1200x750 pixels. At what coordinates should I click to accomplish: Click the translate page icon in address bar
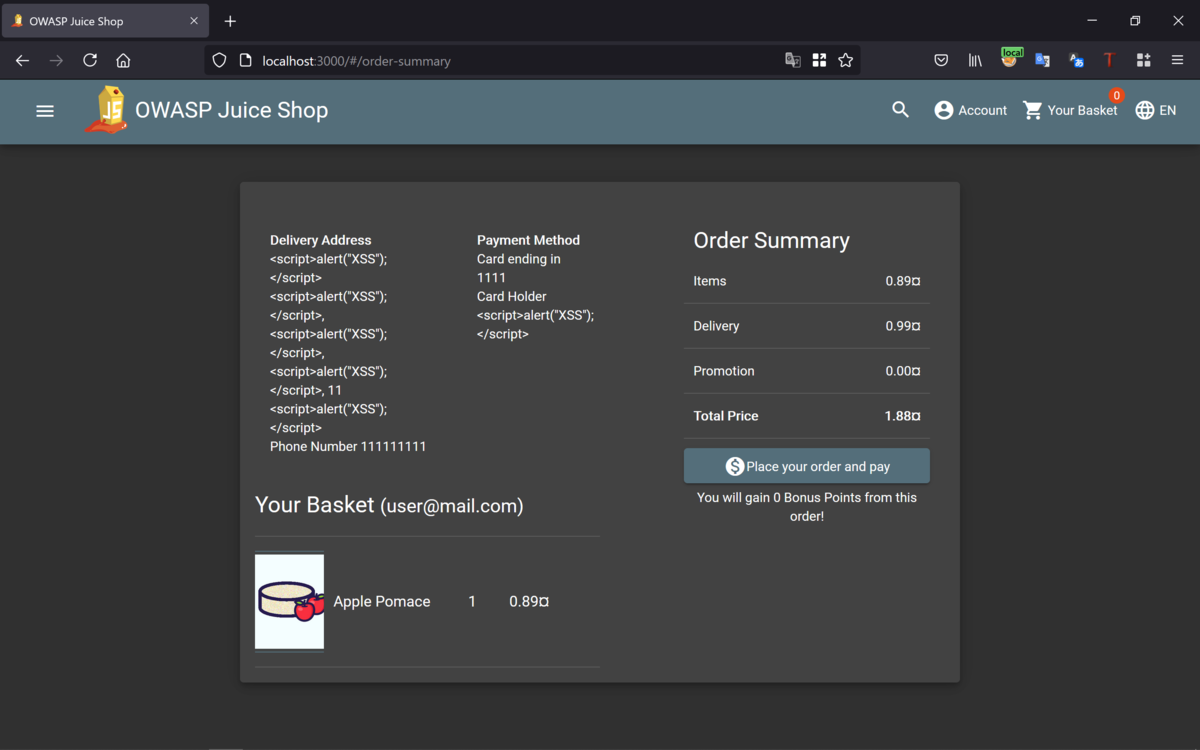(x=793, y=60)
